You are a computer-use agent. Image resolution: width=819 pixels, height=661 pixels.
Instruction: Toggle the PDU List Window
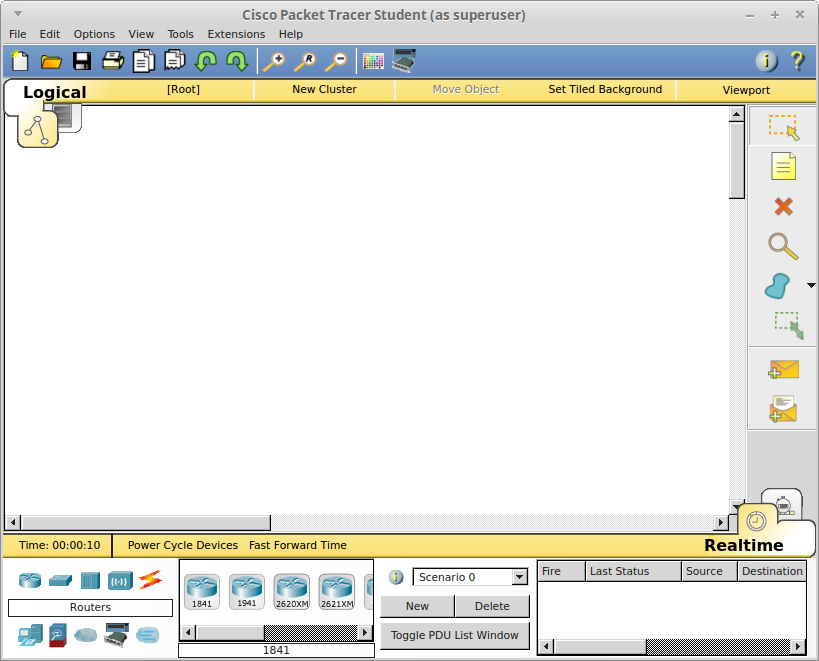pyautogui.click(x=454, y=635)
